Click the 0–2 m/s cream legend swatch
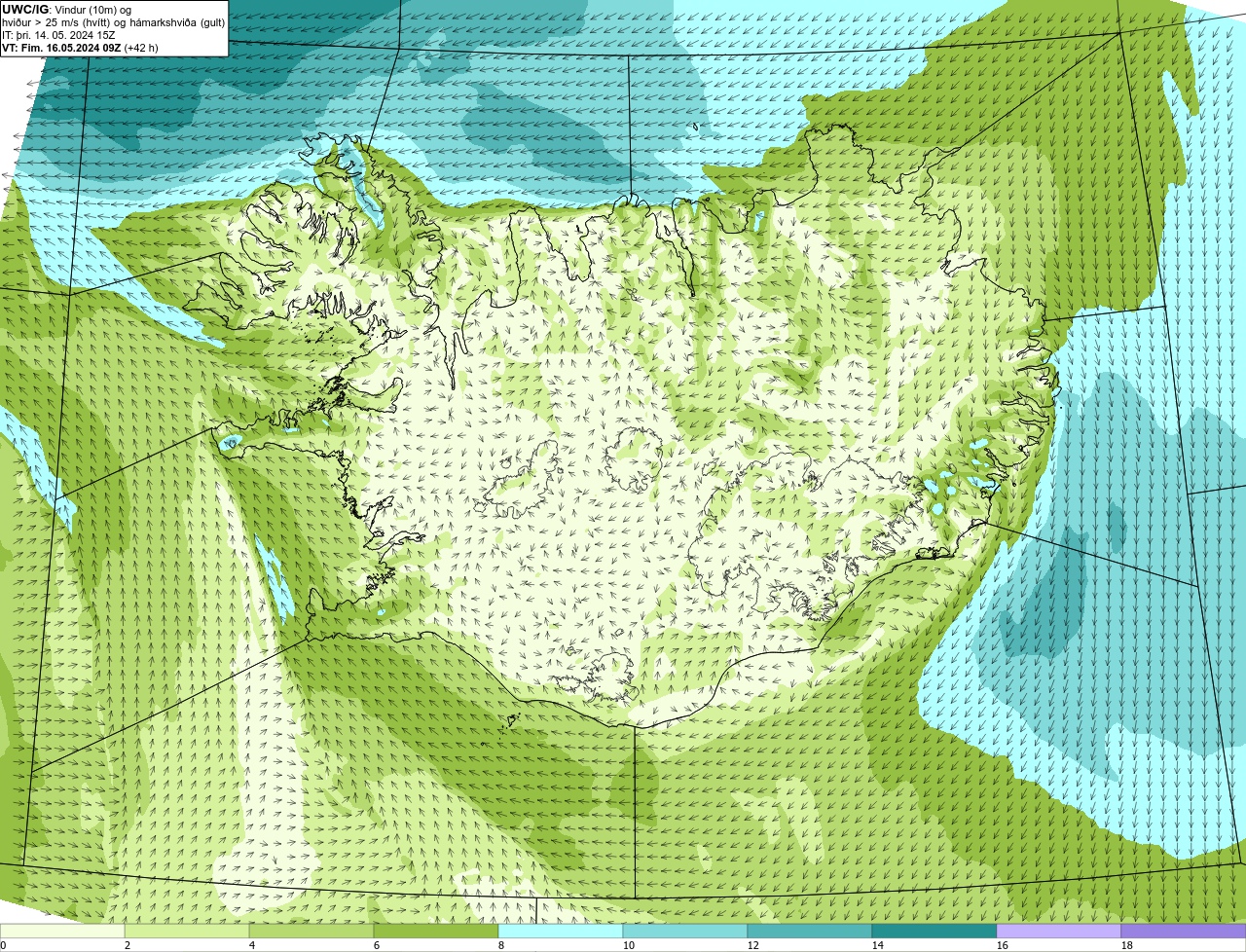This screenshot has height=952, width=1246. [62, 931]
